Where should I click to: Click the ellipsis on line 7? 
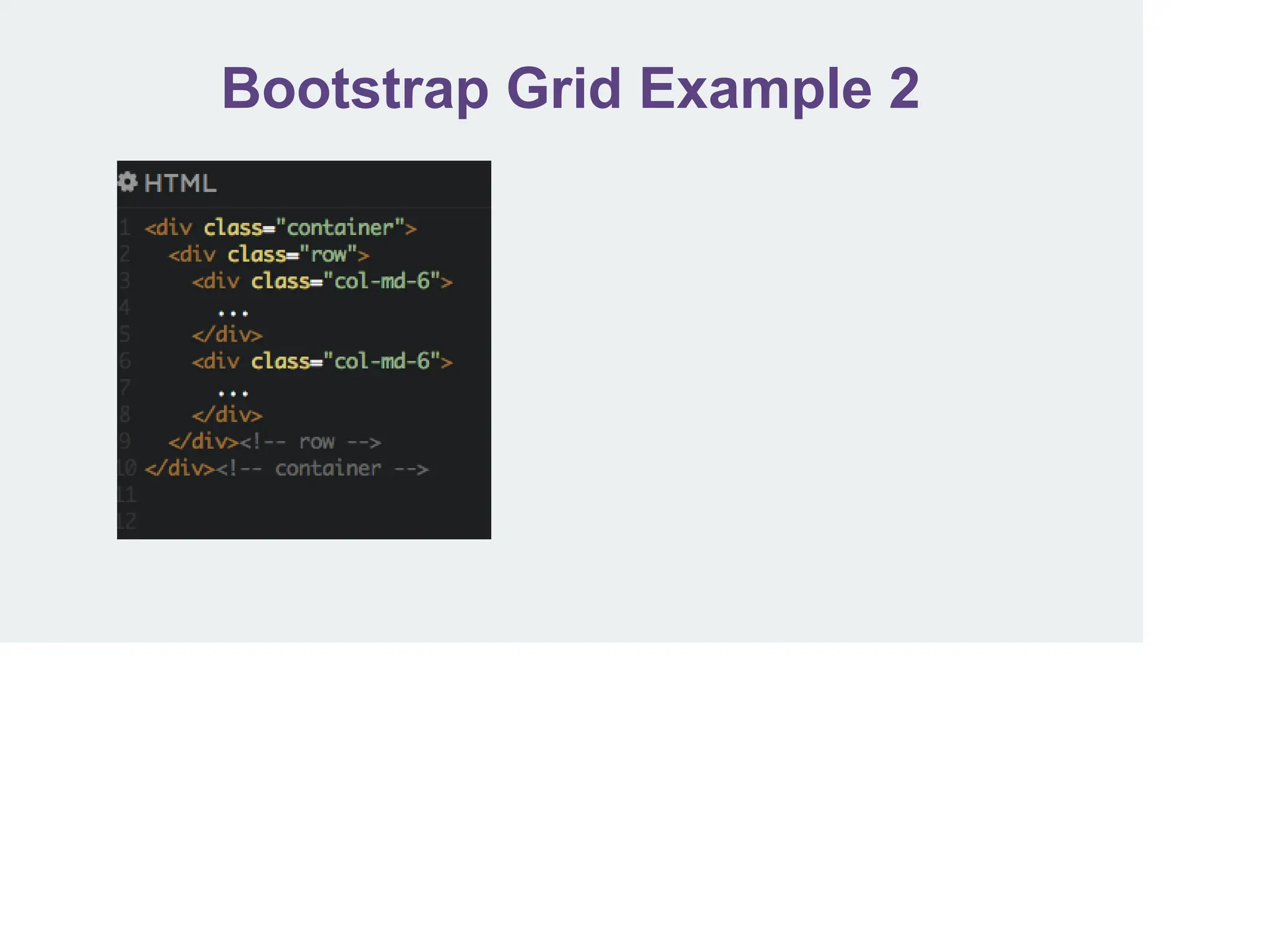point(233,393)
